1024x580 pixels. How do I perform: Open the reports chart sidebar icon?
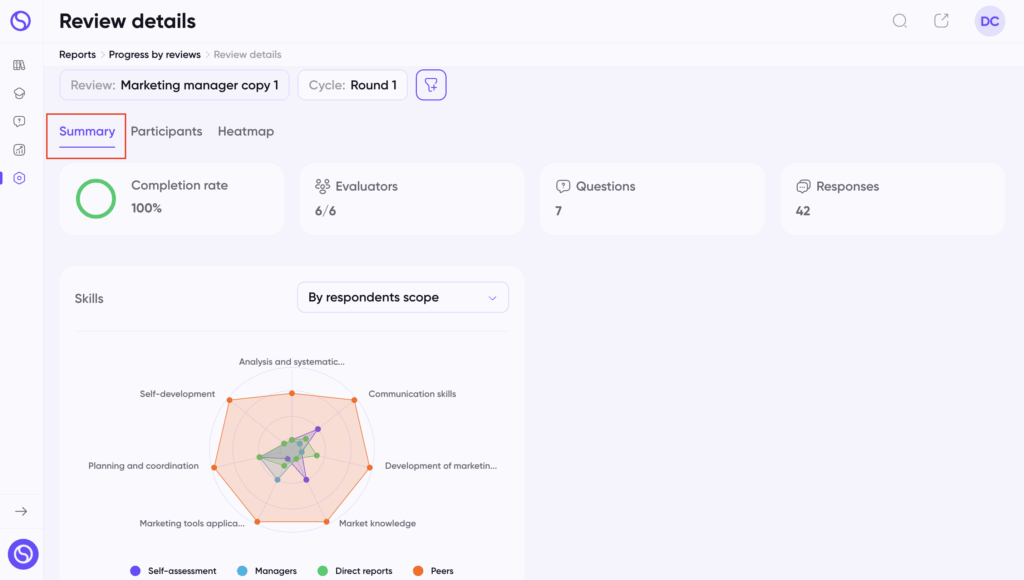click(x=19, y=150)
